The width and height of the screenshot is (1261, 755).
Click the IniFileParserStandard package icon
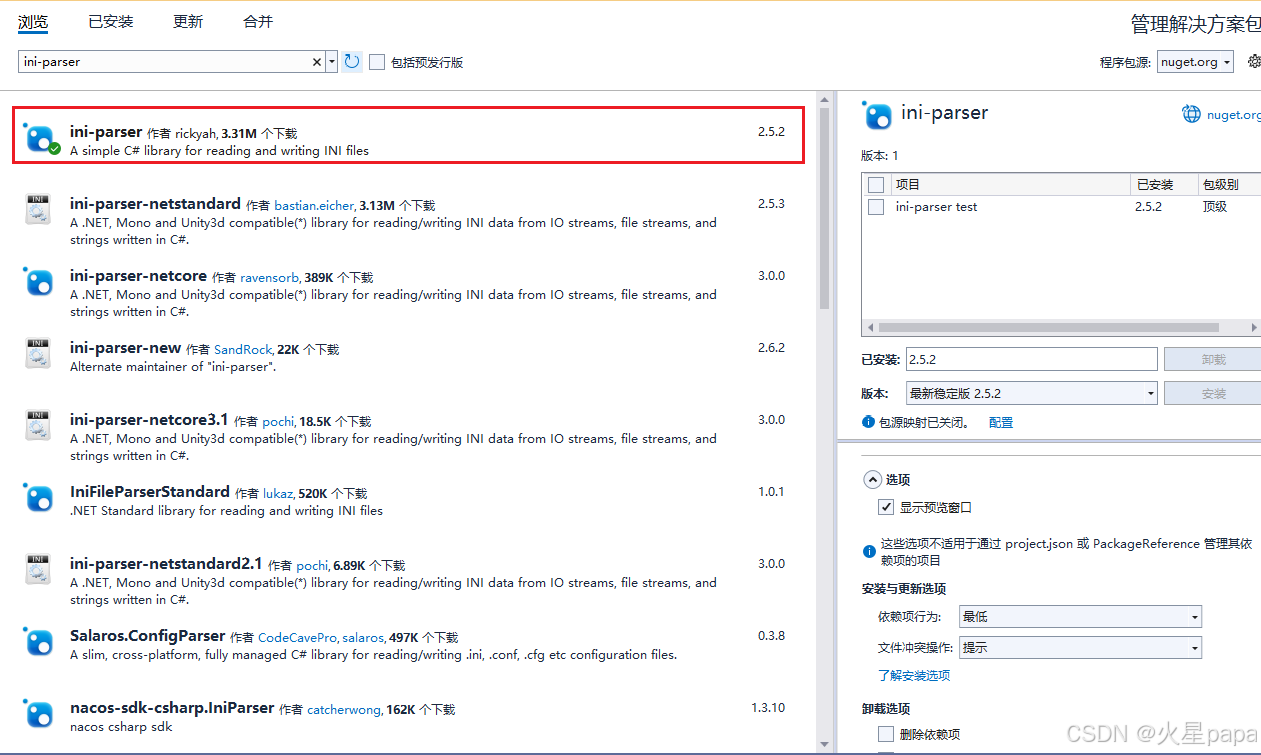pos(38,498)
